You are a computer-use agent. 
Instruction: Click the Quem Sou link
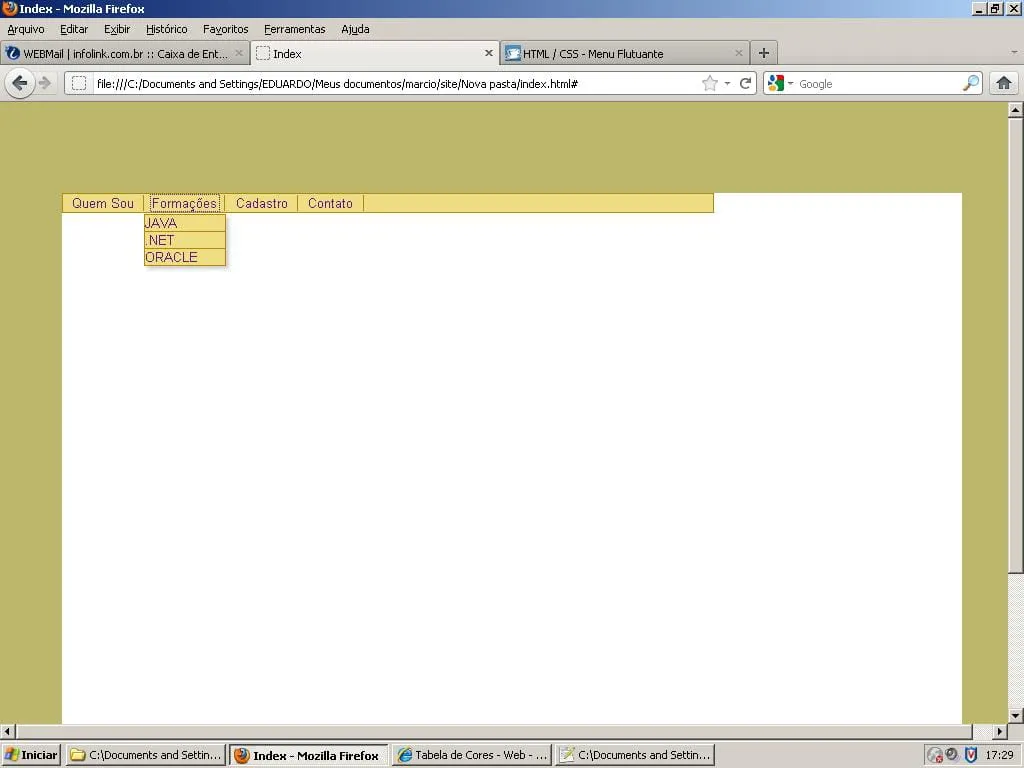(x=103, y=203)
